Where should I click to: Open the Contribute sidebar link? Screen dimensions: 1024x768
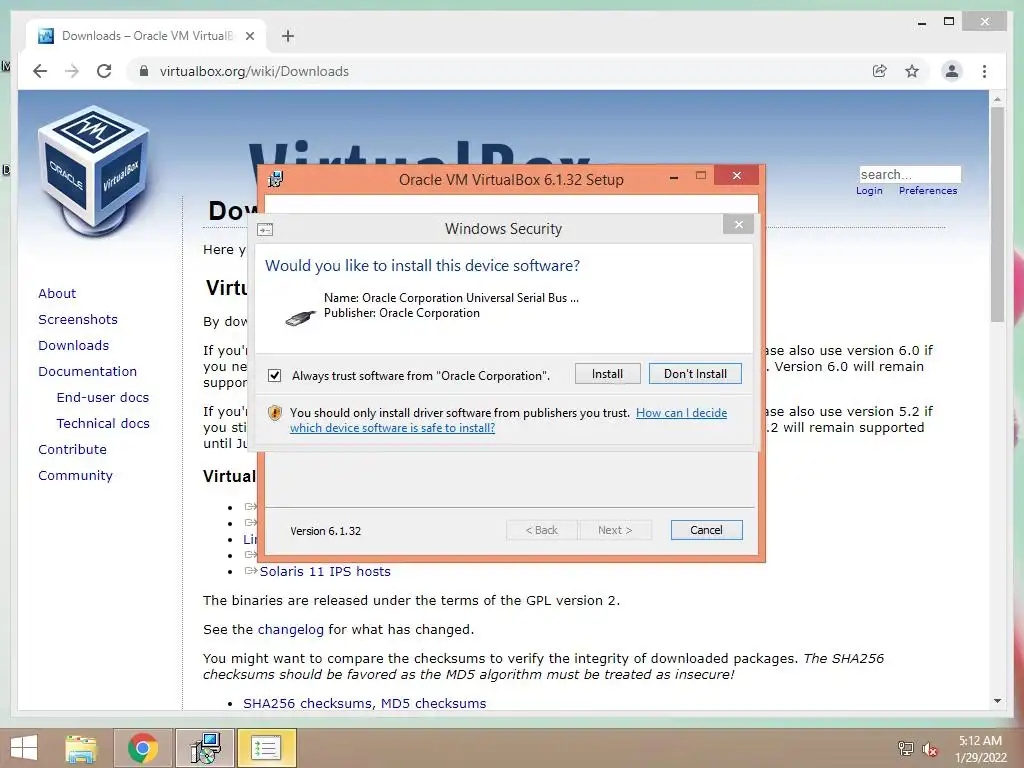72,449
